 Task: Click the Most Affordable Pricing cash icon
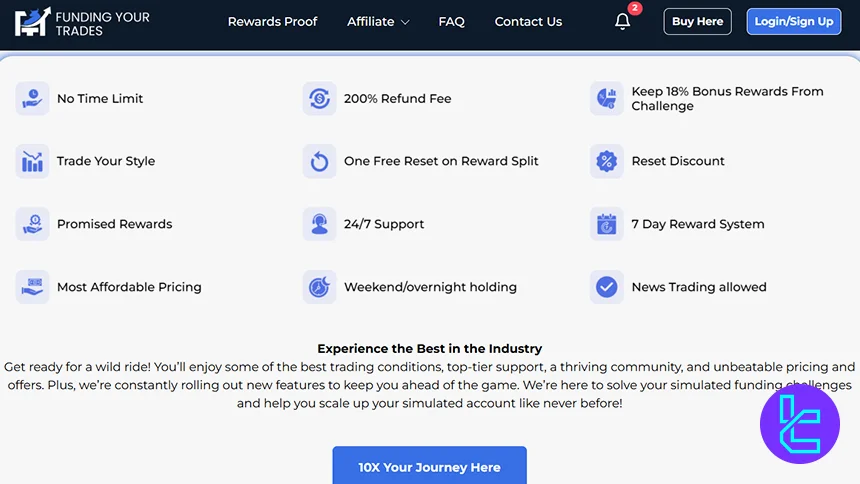pyautogui.click(x=32, y=287)
